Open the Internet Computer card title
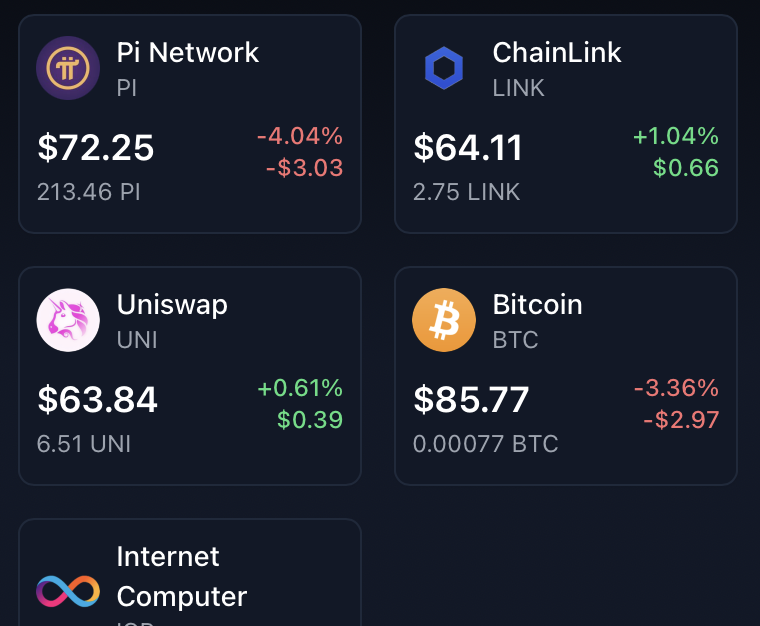 point(182,576)
